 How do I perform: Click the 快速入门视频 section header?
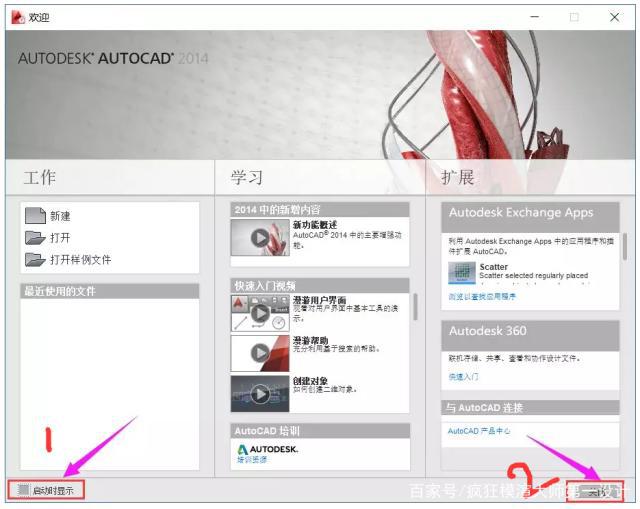click(x=320, y=285)
